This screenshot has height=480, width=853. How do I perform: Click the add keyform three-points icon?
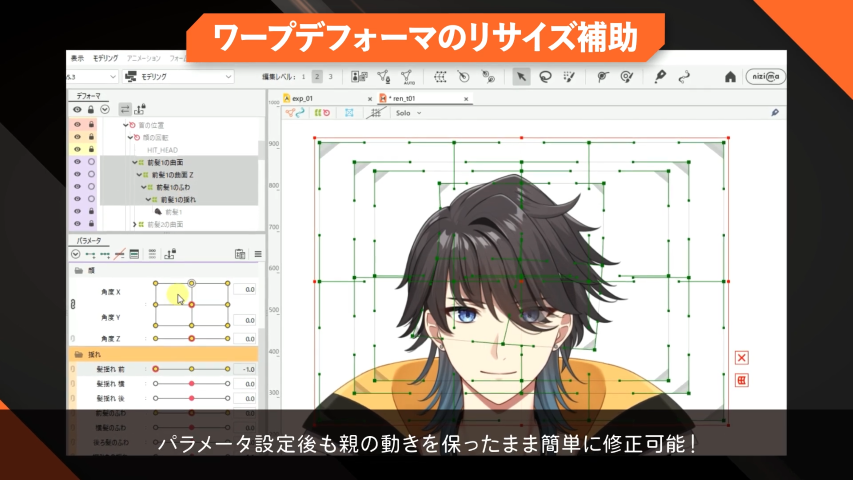[105, 254]
